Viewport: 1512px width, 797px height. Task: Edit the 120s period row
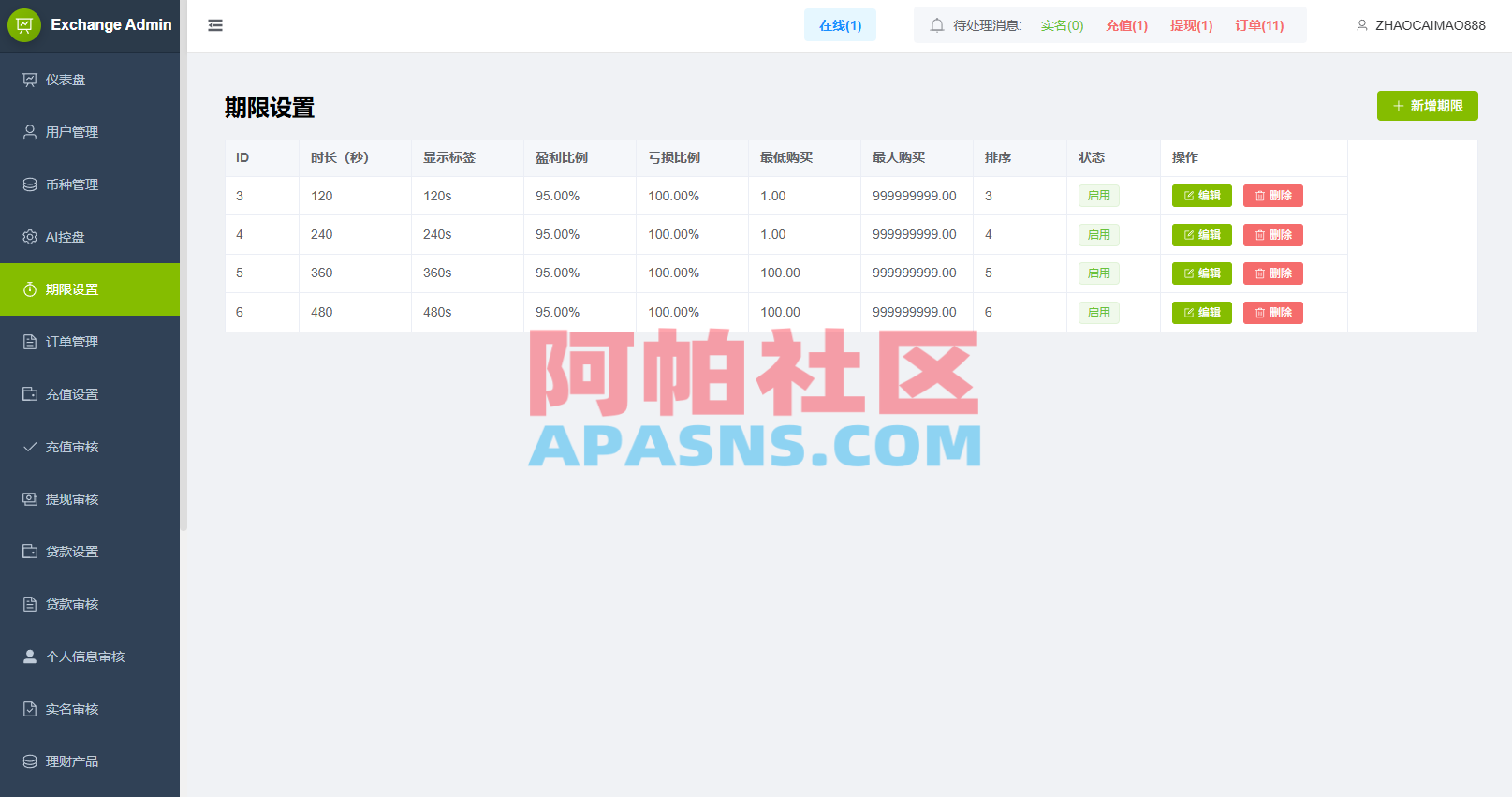[x=1201, y=196]
